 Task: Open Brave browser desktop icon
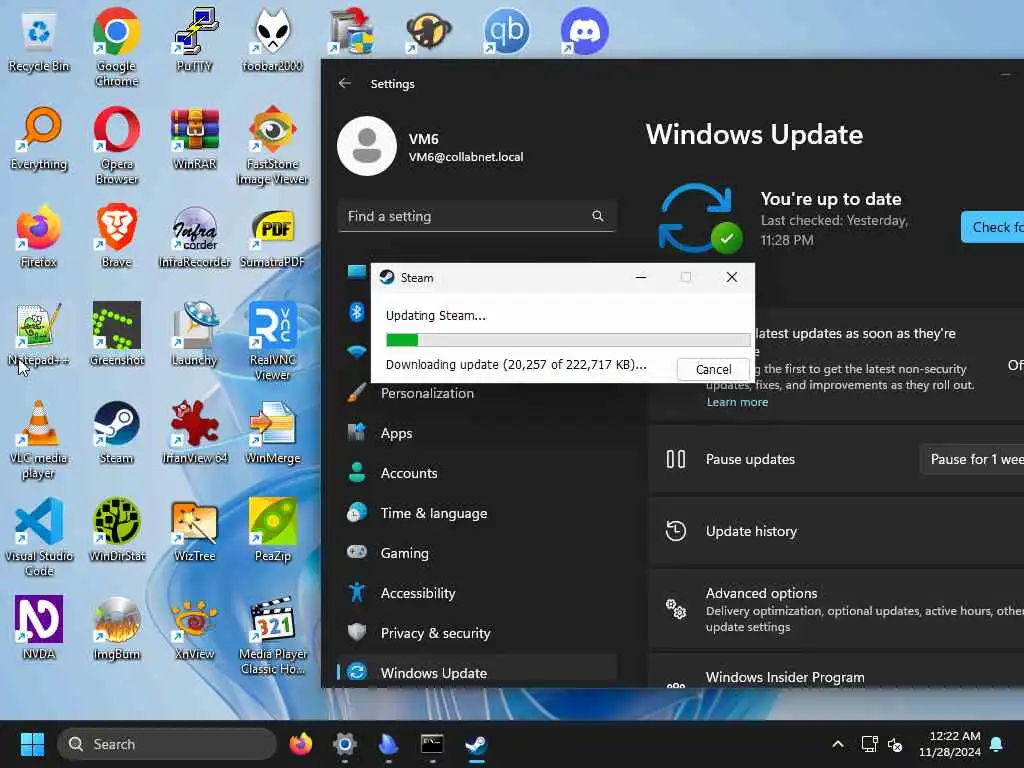point(116,236)
